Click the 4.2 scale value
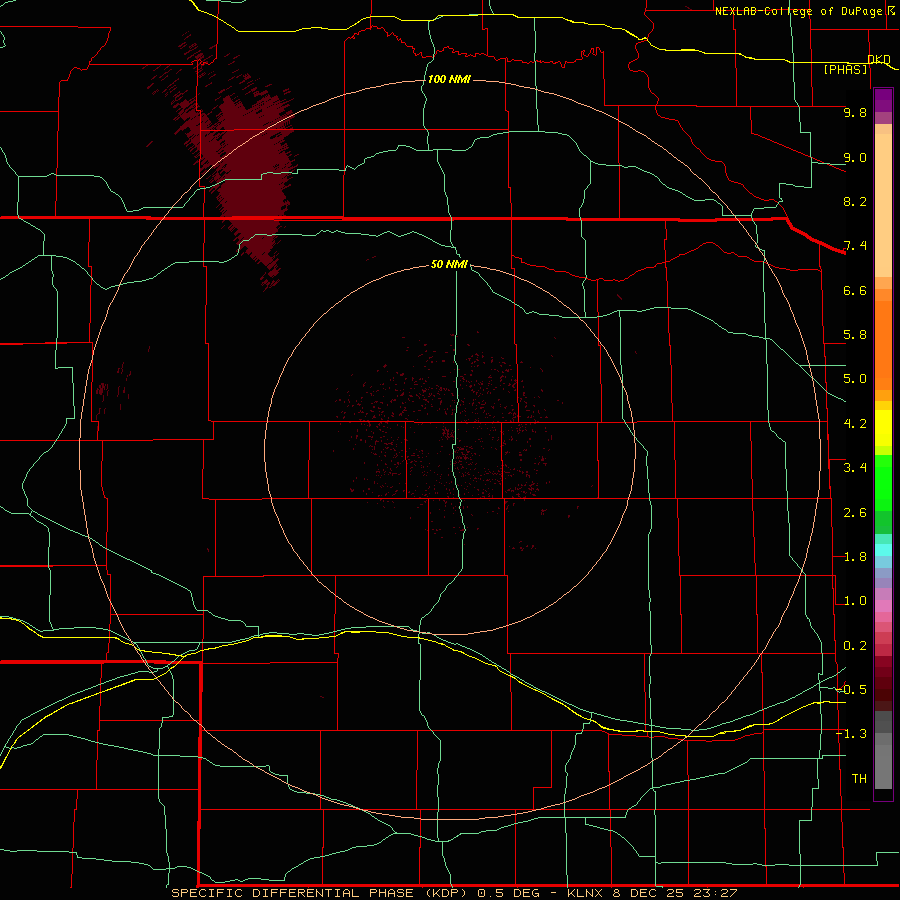 tap(855, 424)
